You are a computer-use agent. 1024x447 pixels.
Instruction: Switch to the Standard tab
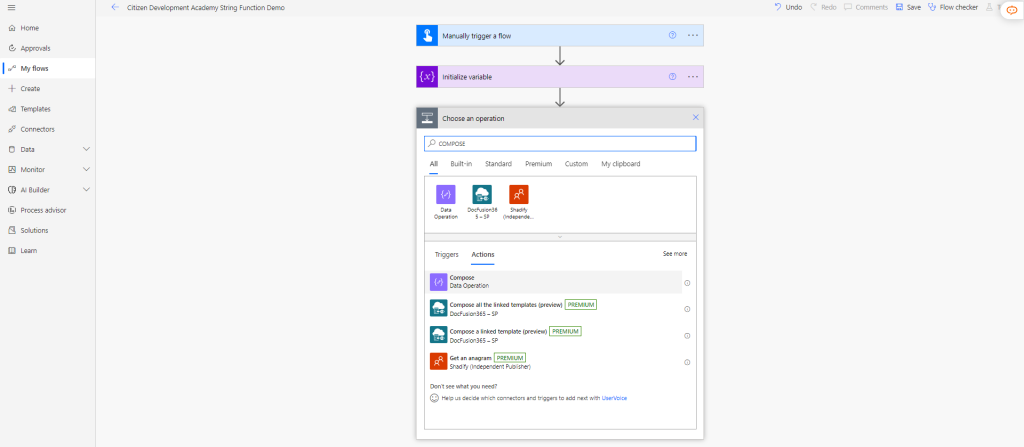[x=498, y=164]
